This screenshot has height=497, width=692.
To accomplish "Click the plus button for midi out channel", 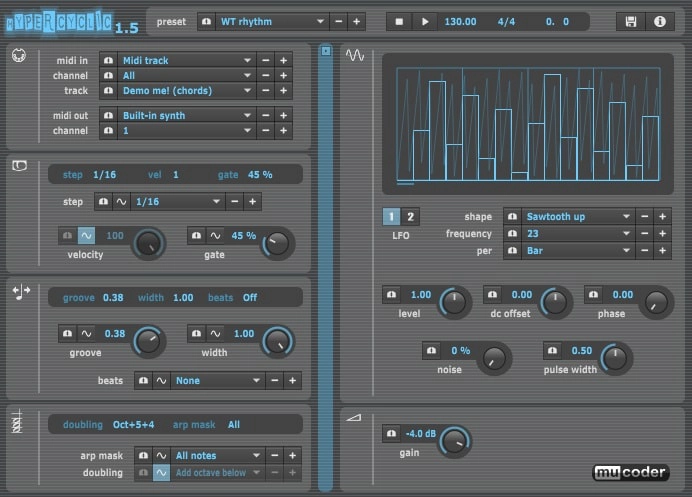I will point(283,131).
